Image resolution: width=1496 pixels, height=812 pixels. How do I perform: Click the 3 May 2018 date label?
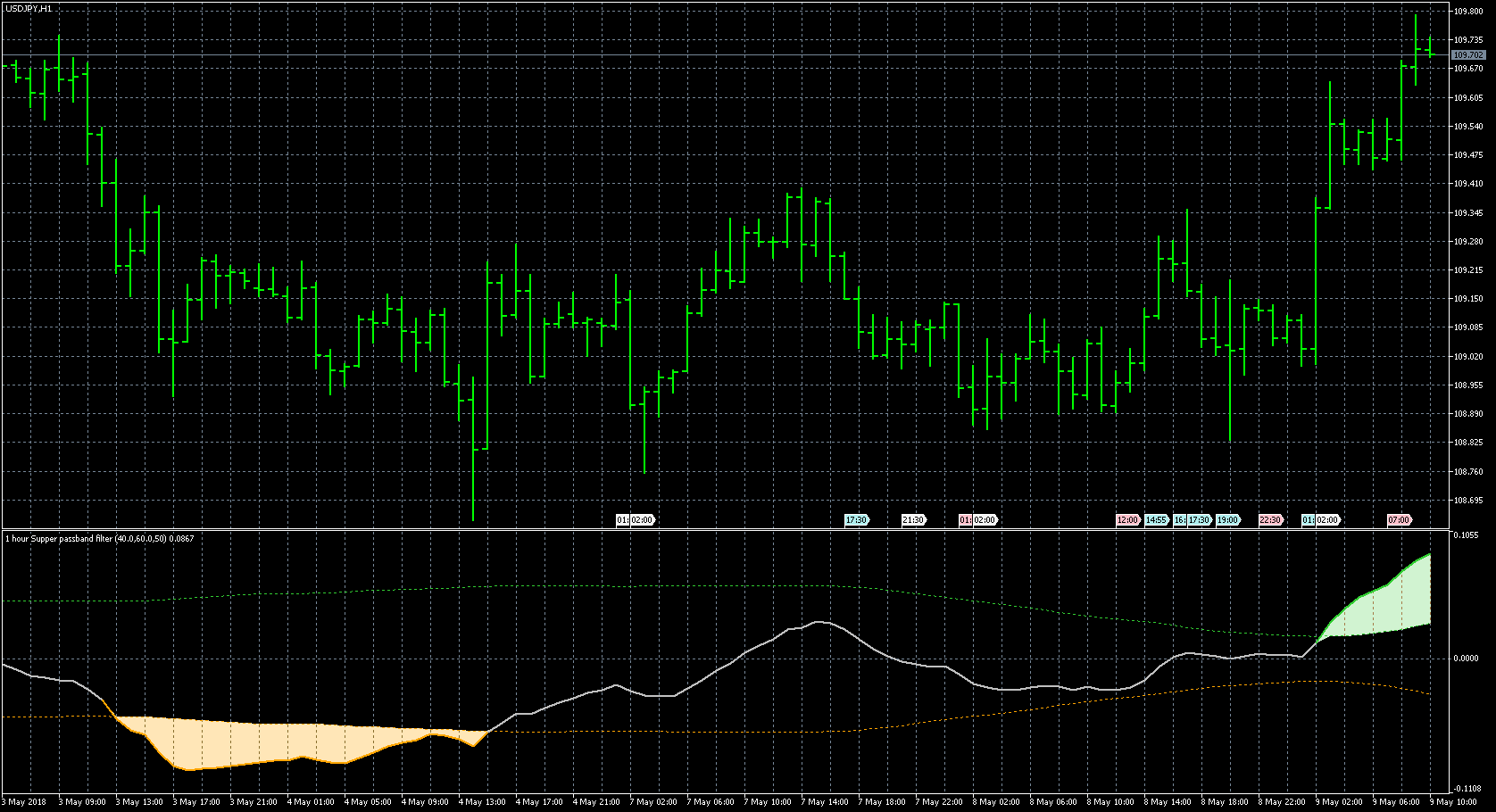tap(25, 801)
